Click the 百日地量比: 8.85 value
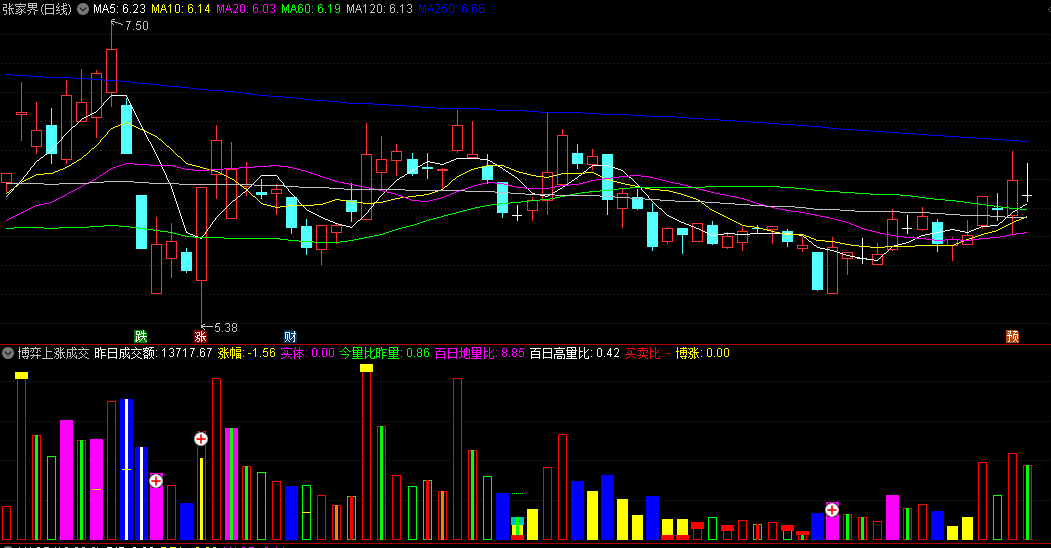The height and width of the screenshot is (548, 1051). (x=479, y=353)
